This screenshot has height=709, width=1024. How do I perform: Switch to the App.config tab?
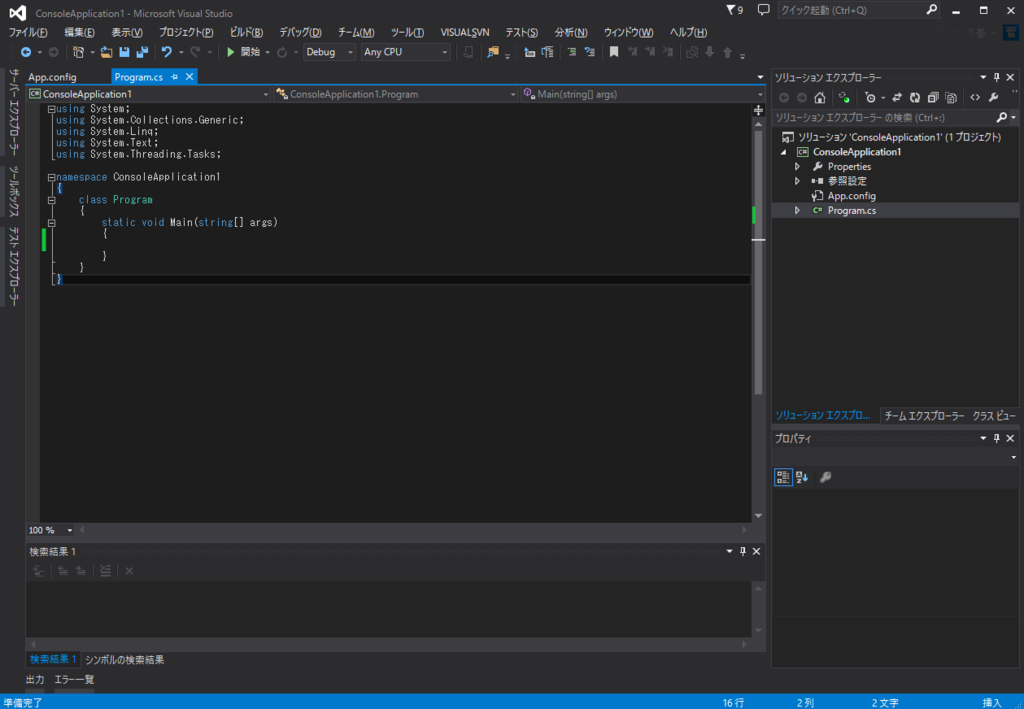click(52, 77)
